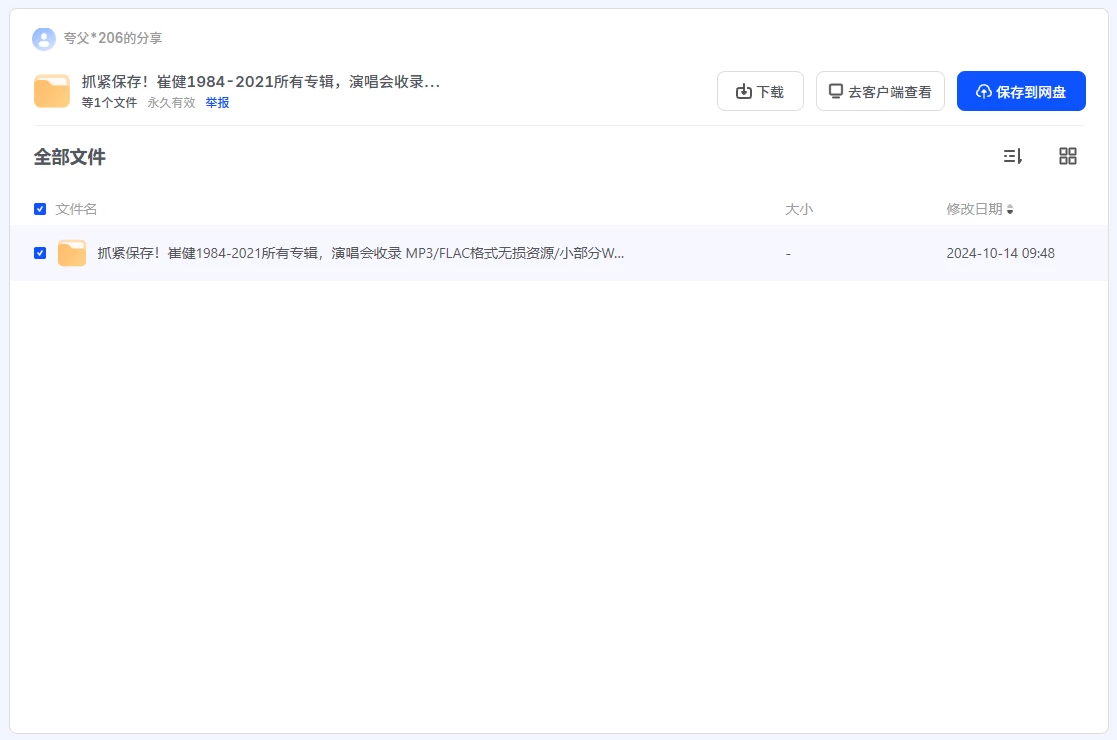Click the 全部文件 heading
The height and width of the screenshot is (740, 1117).
tap(70, 157)
